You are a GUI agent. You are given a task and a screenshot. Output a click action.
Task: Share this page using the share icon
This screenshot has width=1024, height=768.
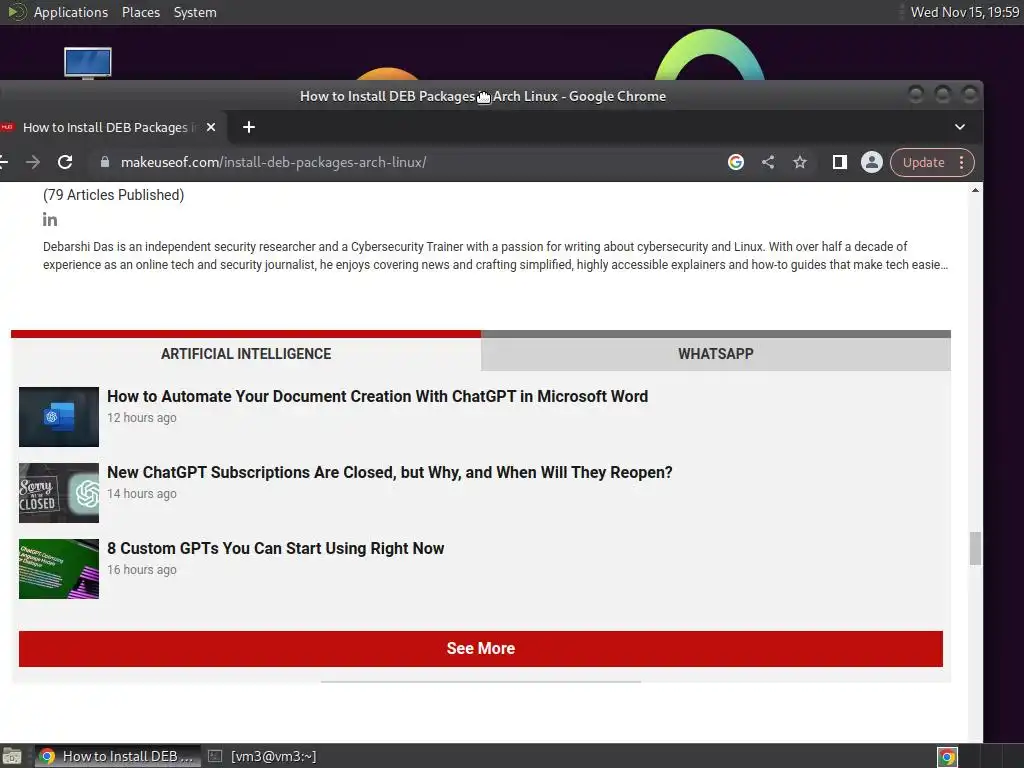[x=768, y=162]
